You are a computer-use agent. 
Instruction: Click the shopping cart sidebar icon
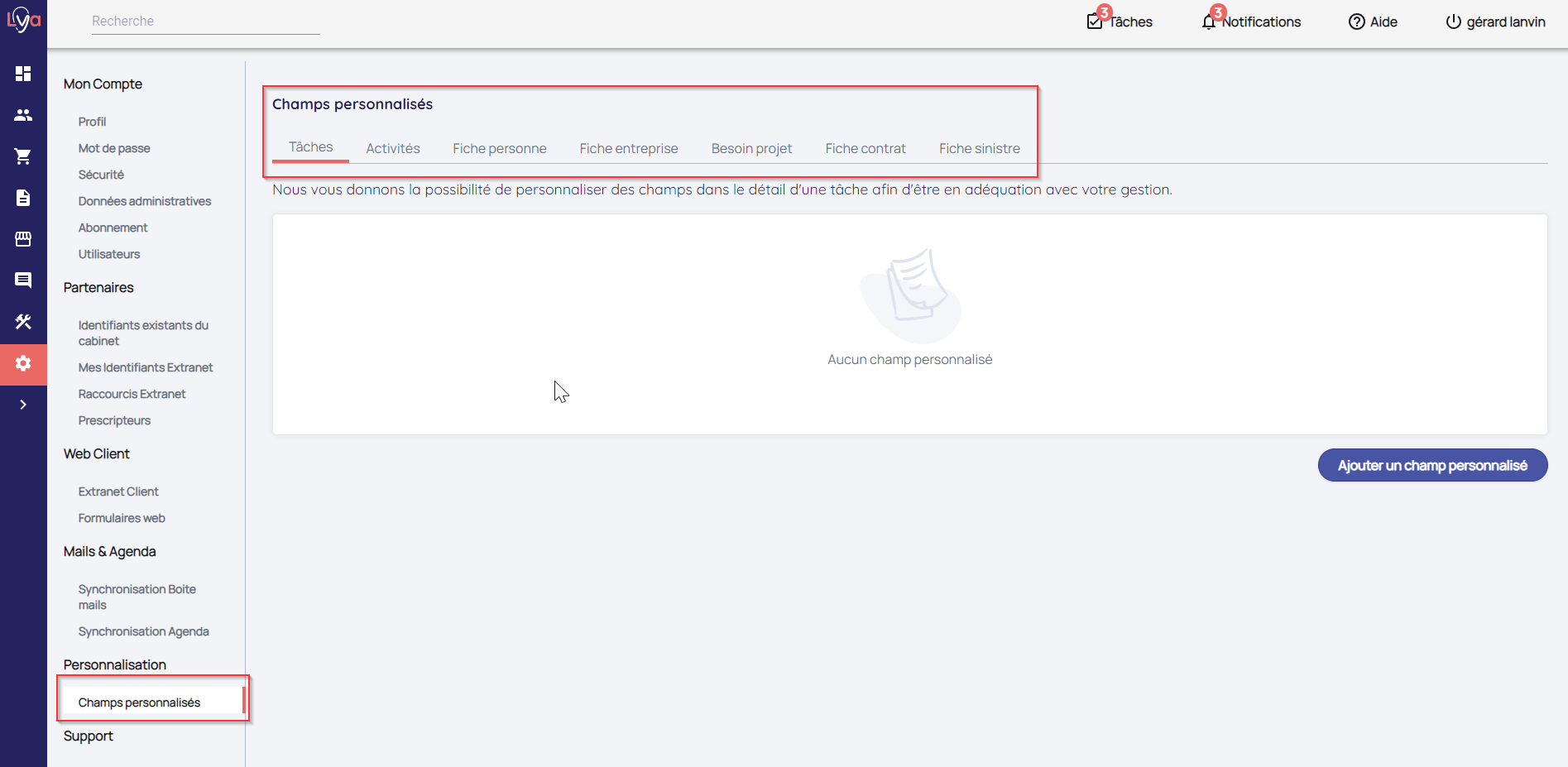point(23,156)
